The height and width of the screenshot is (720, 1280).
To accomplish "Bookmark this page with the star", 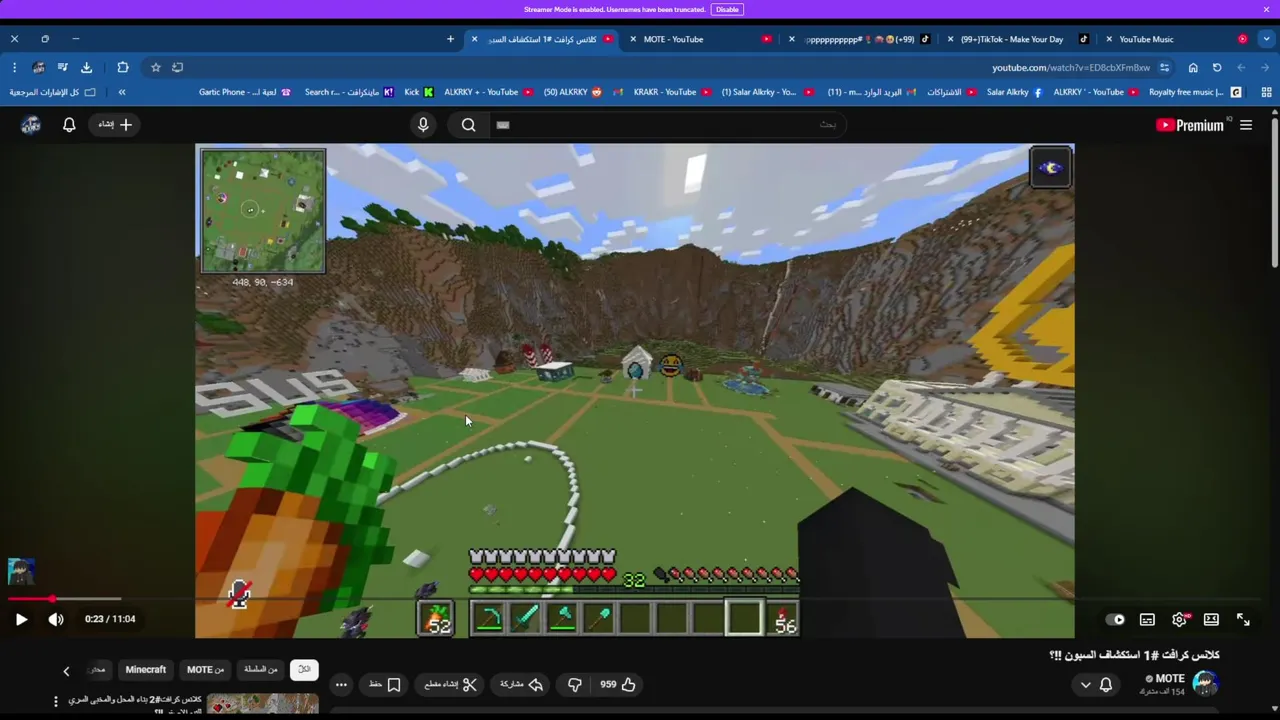I will pos(155,67).
